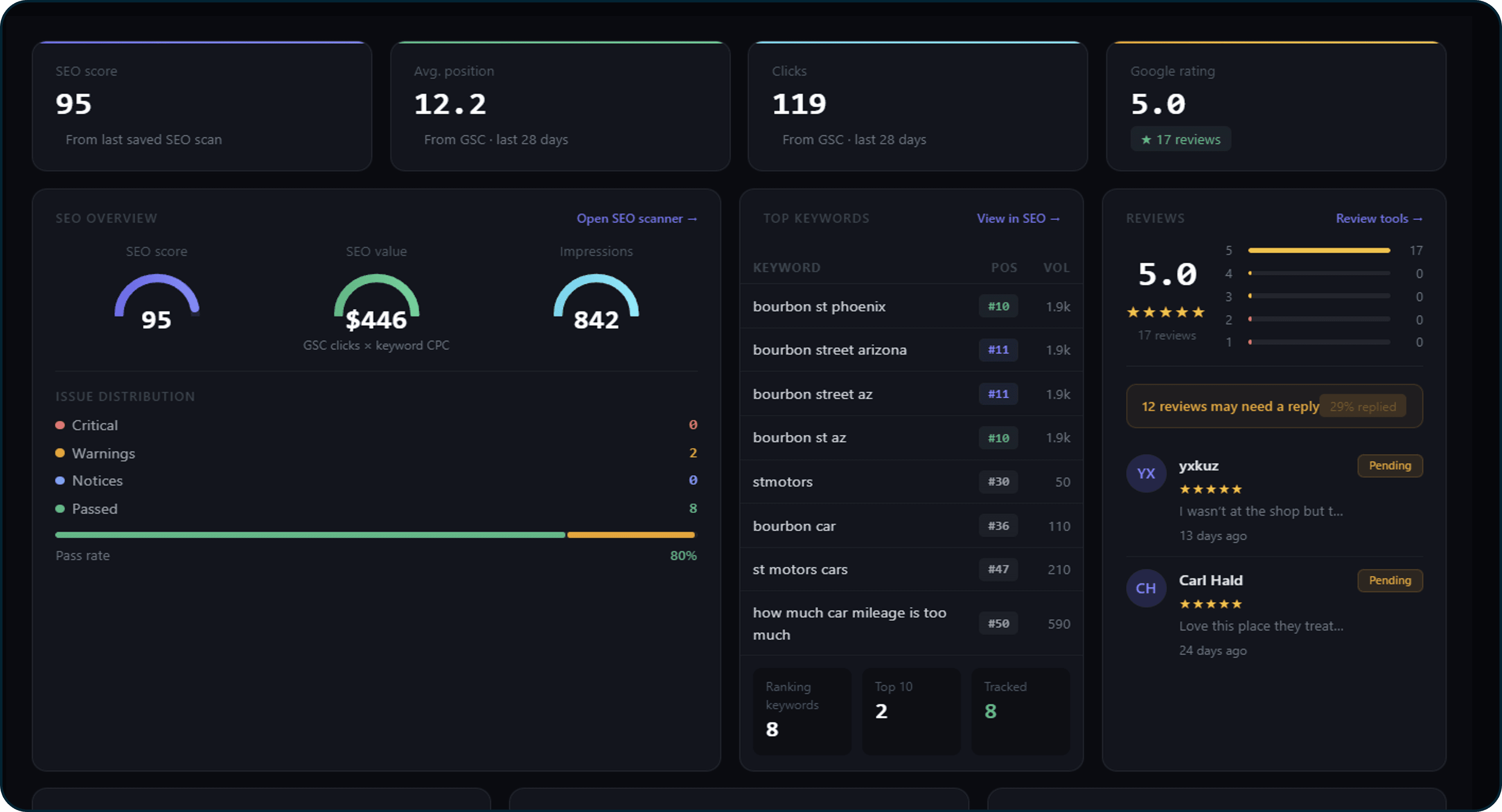This screenshot has height=812, width=1502.
Task: Click the star icon beside "17 reviews" badge
Action: click(1146, 139)
